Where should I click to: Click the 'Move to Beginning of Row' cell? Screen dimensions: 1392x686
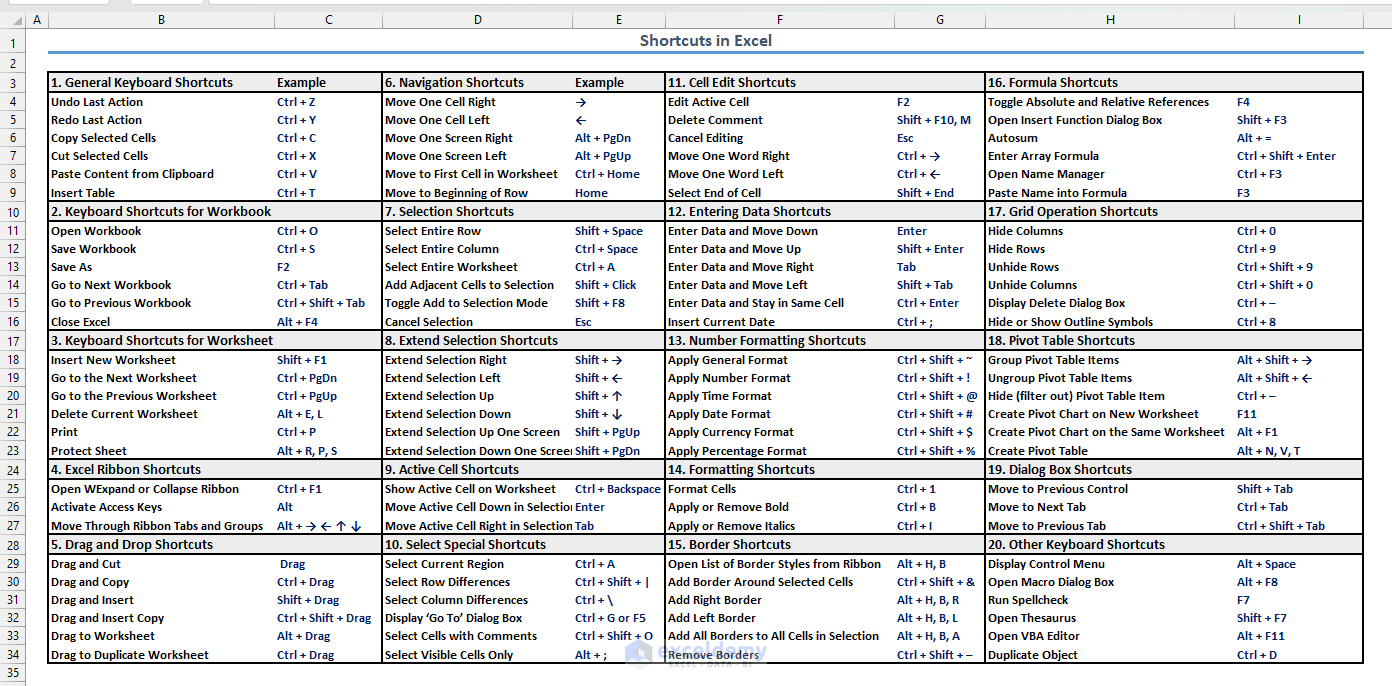(478, 193)
